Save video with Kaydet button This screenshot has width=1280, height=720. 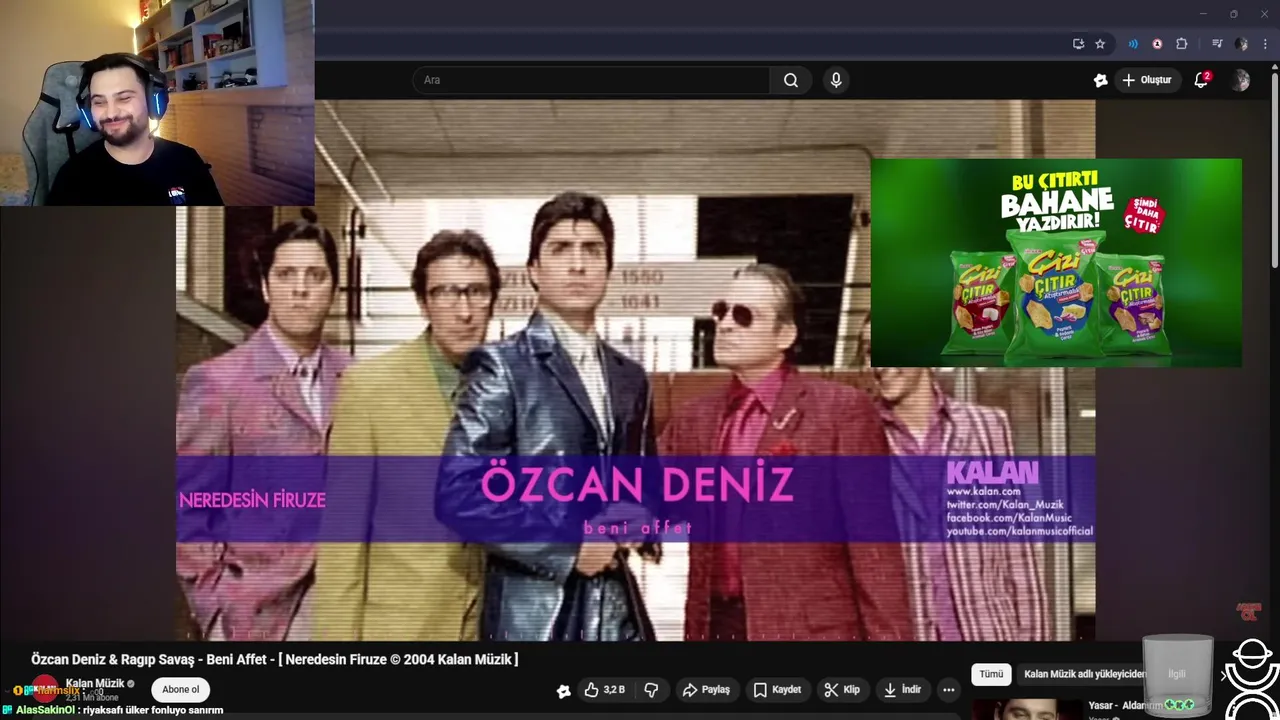pos(777,689)
